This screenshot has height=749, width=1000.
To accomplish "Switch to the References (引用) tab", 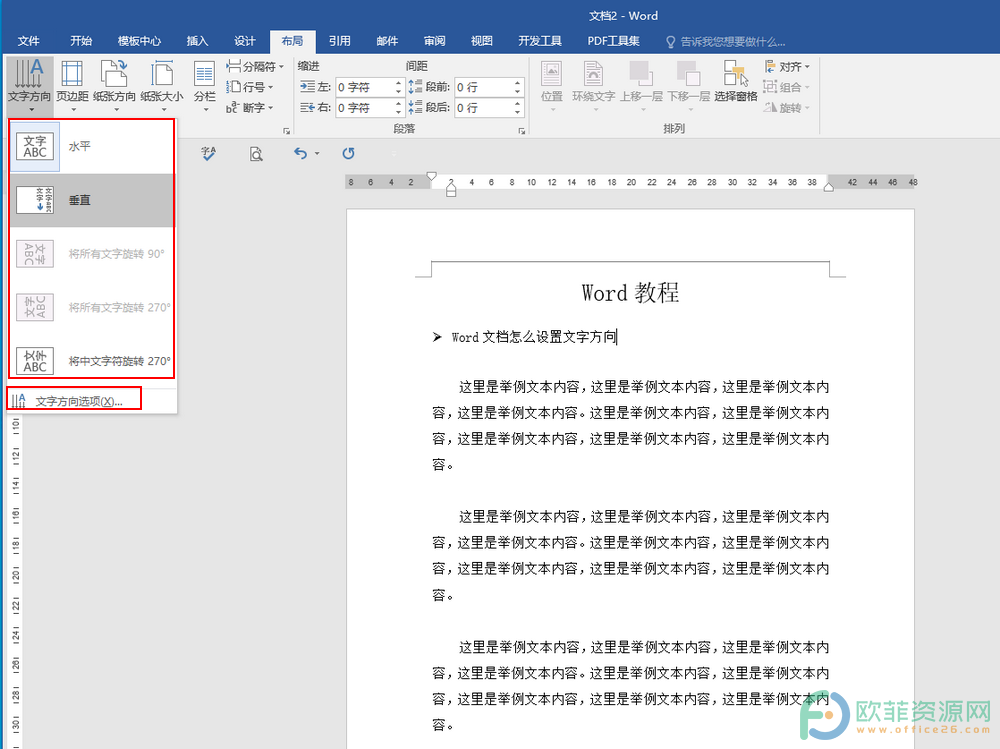I will pyautogui.click(x=339, y=41).
